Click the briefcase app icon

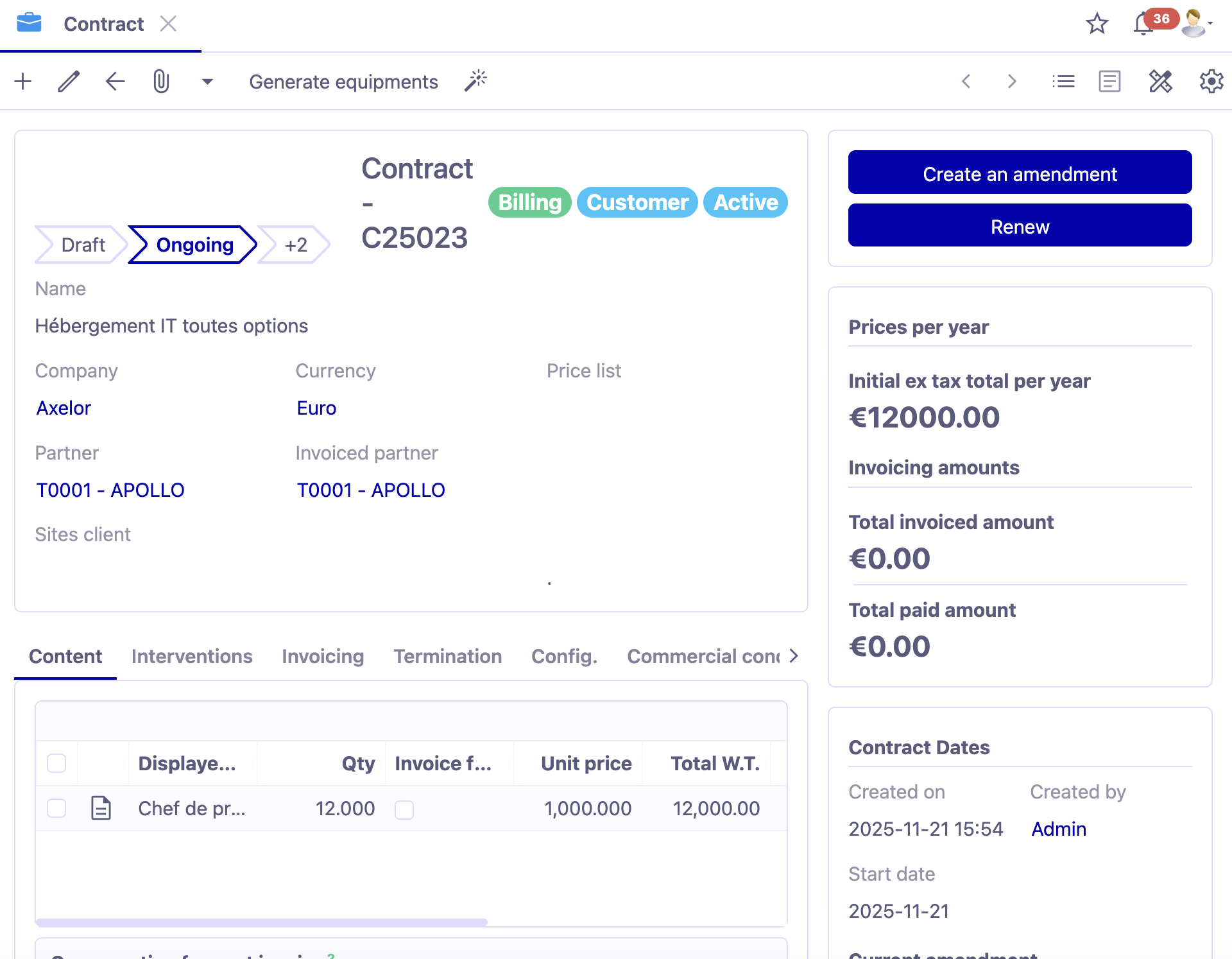(29, 23)
